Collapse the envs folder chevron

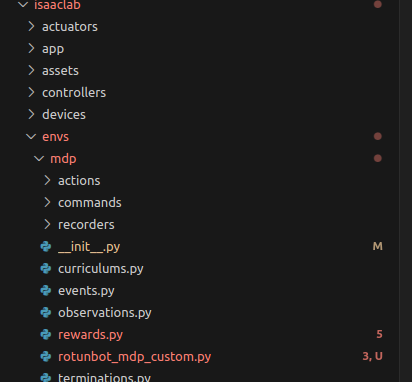[31, 136]
